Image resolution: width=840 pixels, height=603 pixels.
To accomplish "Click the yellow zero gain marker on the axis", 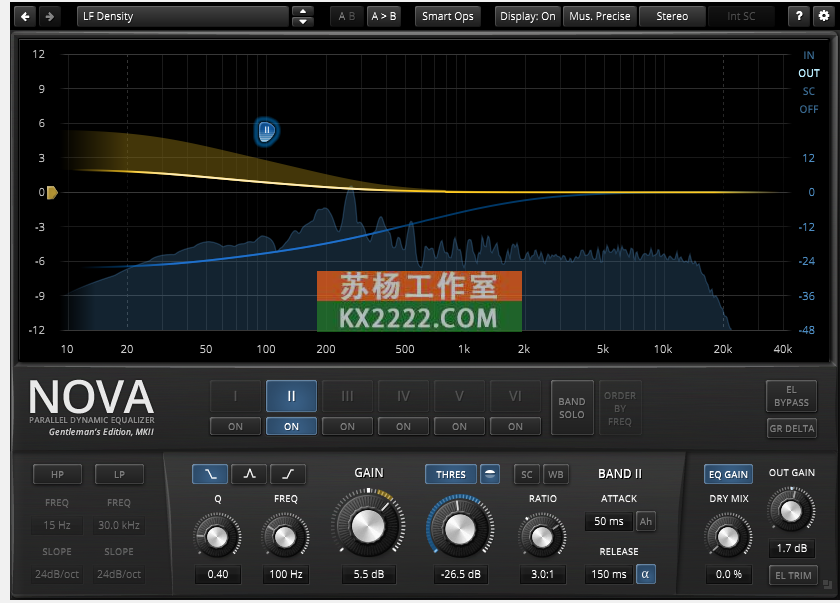I will click(x=52, y=192).
